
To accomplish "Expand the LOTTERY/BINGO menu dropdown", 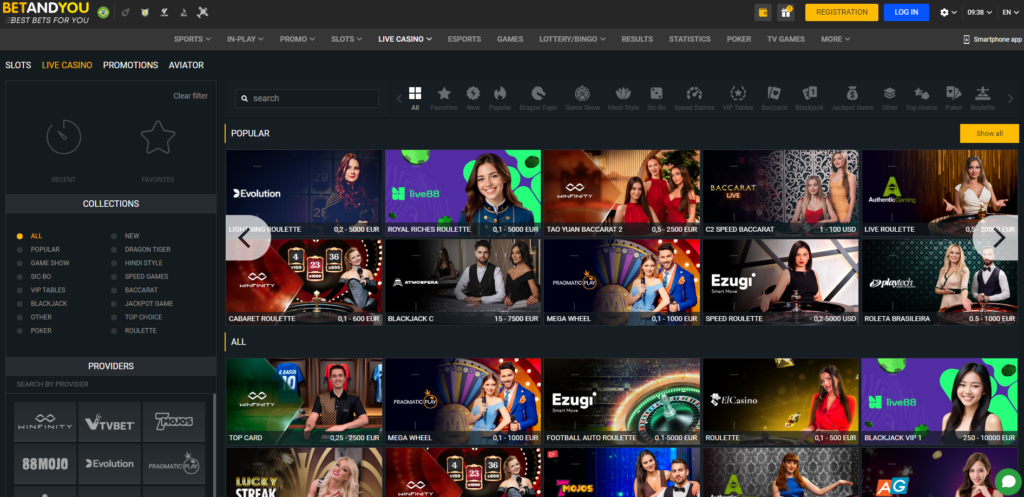I will point(572,39).
